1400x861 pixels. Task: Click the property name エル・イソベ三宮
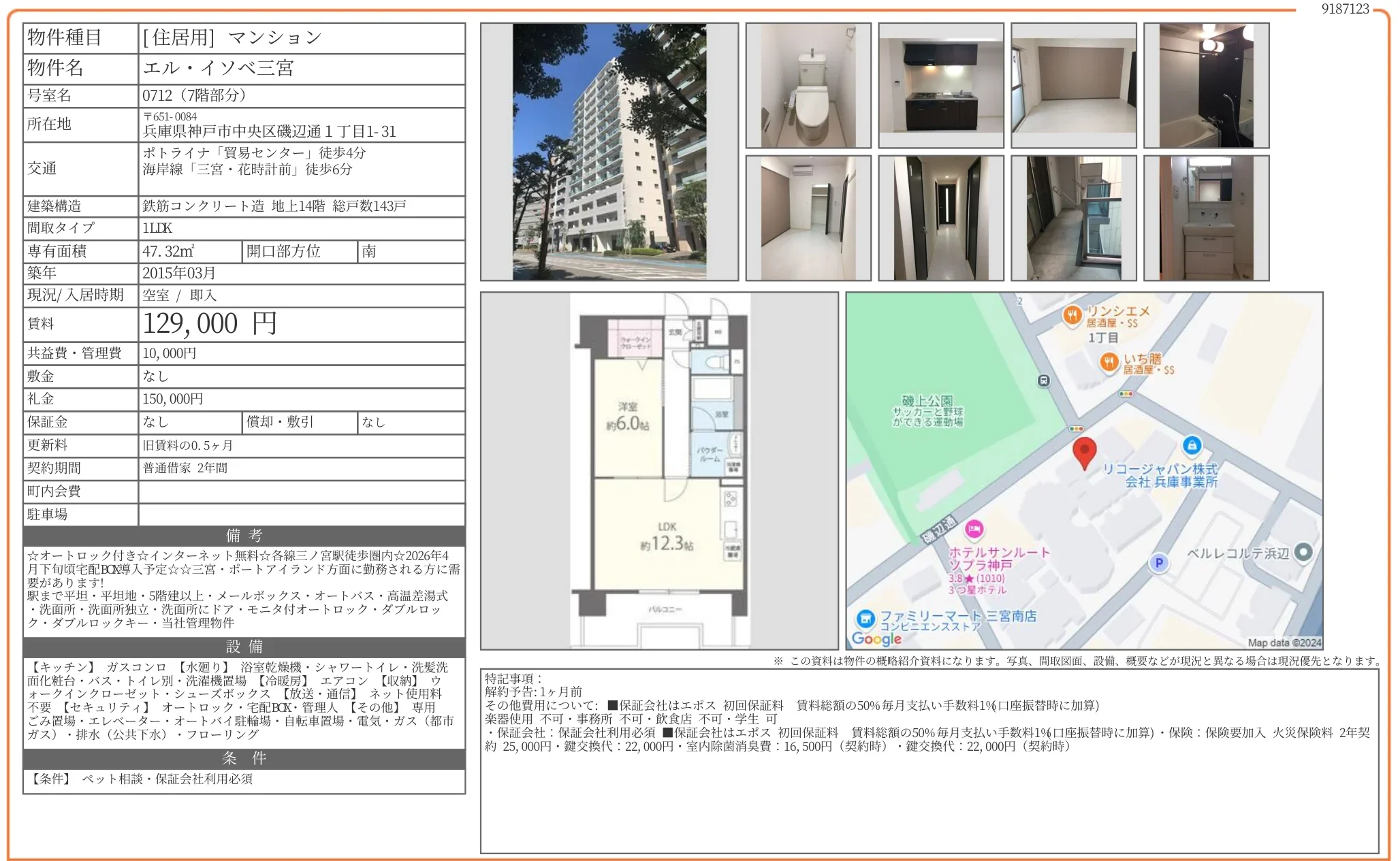click(x=218, y=68)
